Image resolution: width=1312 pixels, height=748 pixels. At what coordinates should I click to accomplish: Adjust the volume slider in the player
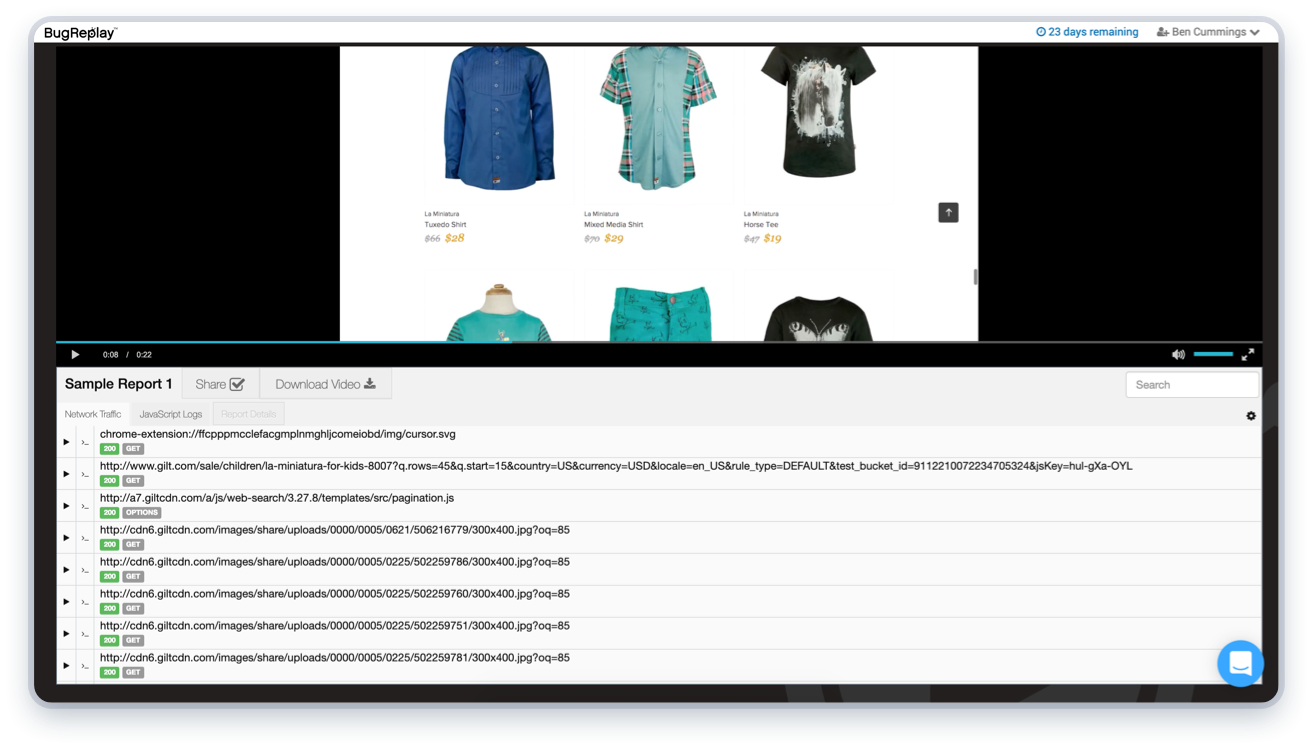[x=1213, y=354]
